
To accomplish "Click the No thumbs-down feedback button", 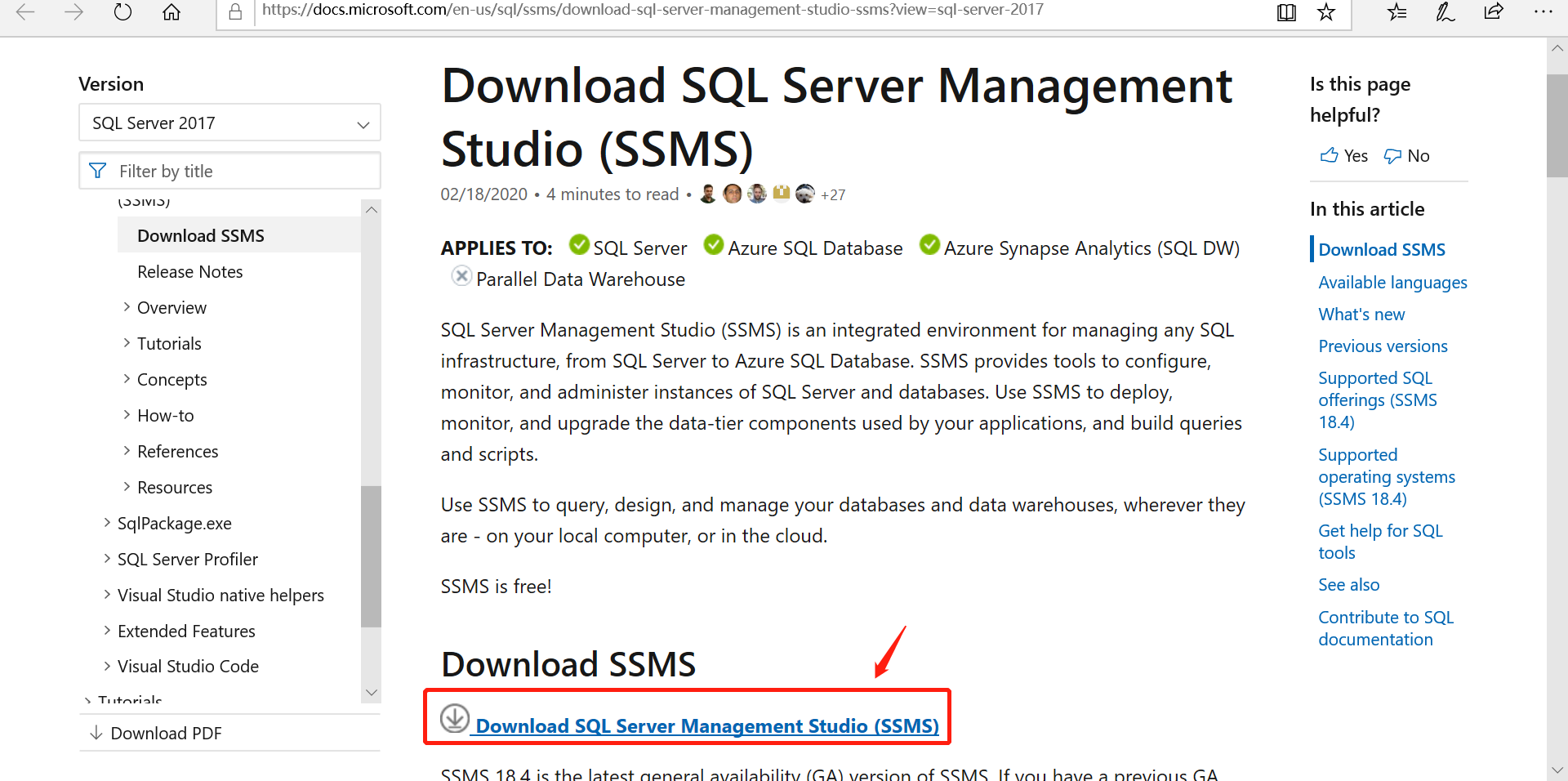I will (x=1406, y=155).
